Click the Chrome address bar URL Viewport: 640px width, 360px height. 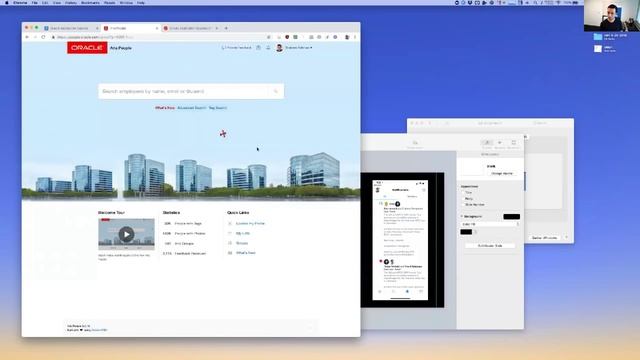[95, 37]
